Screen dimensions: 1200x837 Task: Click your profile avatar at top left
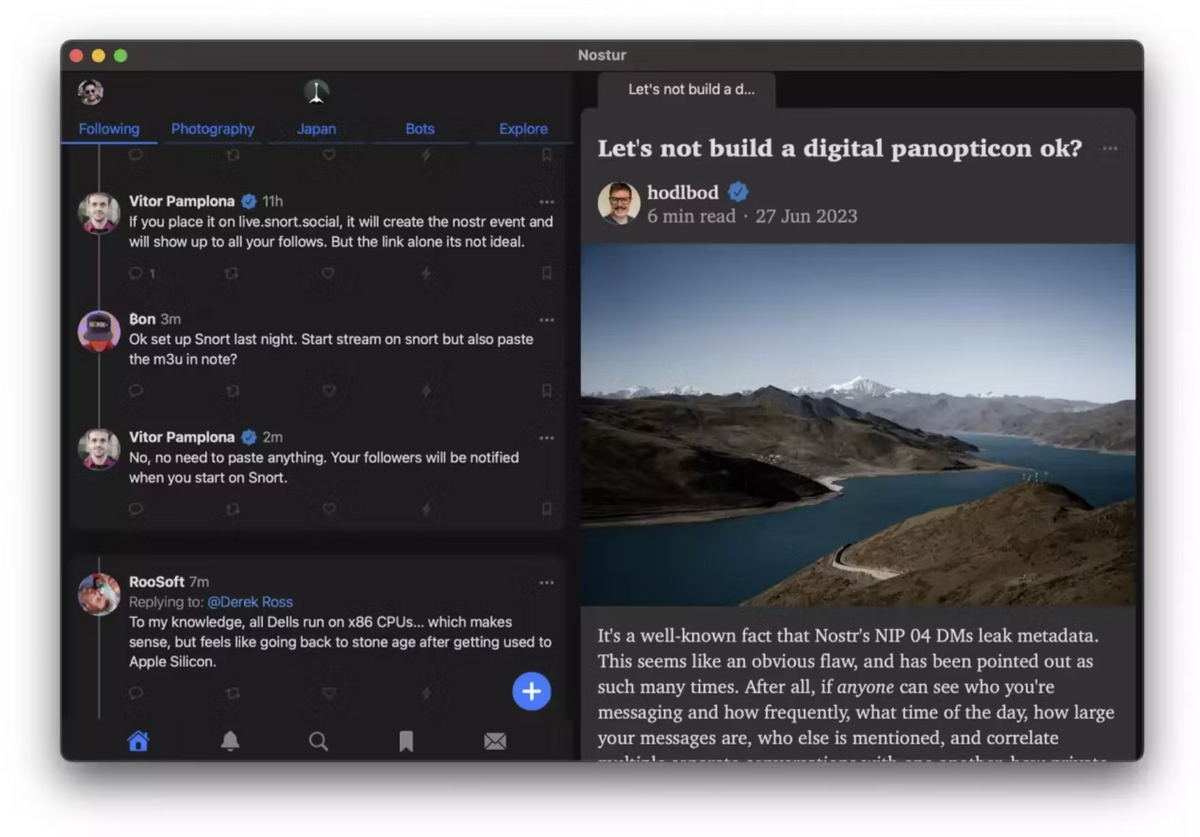pyautogui.click(x=91, y=92)
